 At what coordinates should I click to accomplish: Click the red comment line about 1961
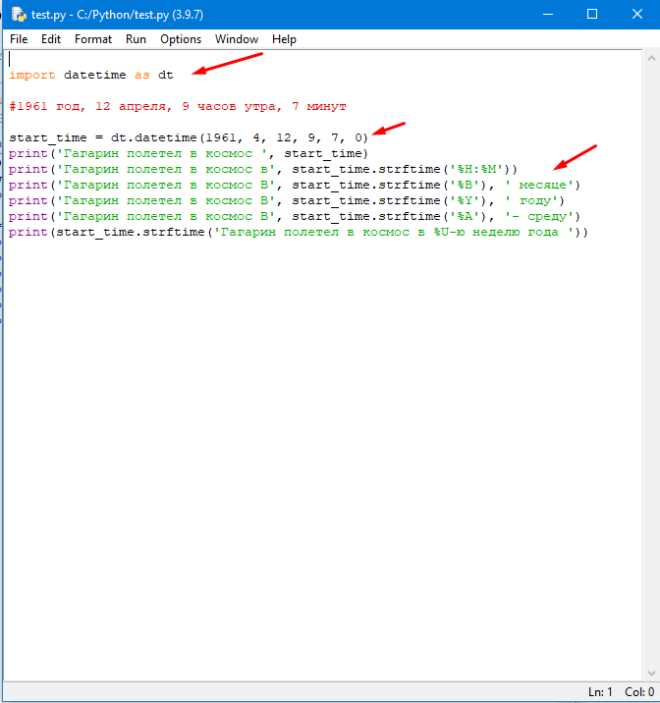click(178, 106)
